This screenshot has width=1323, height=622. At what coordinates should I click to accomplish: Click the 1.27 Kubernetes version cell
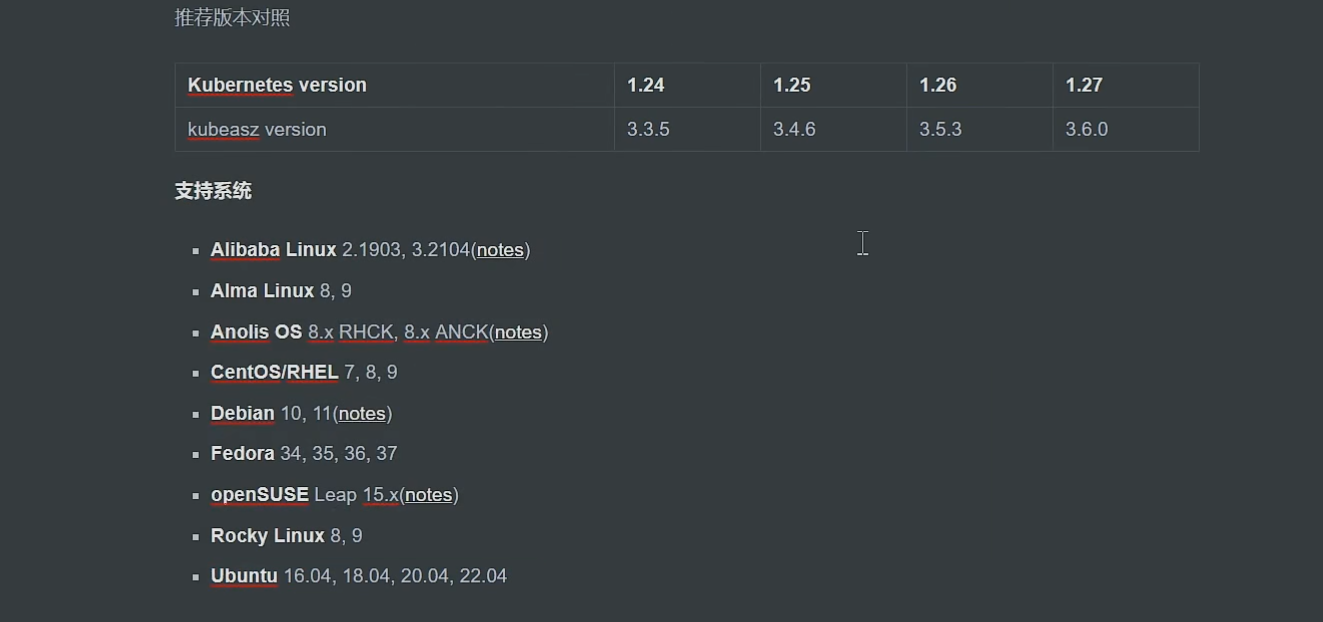point(1084,85)
